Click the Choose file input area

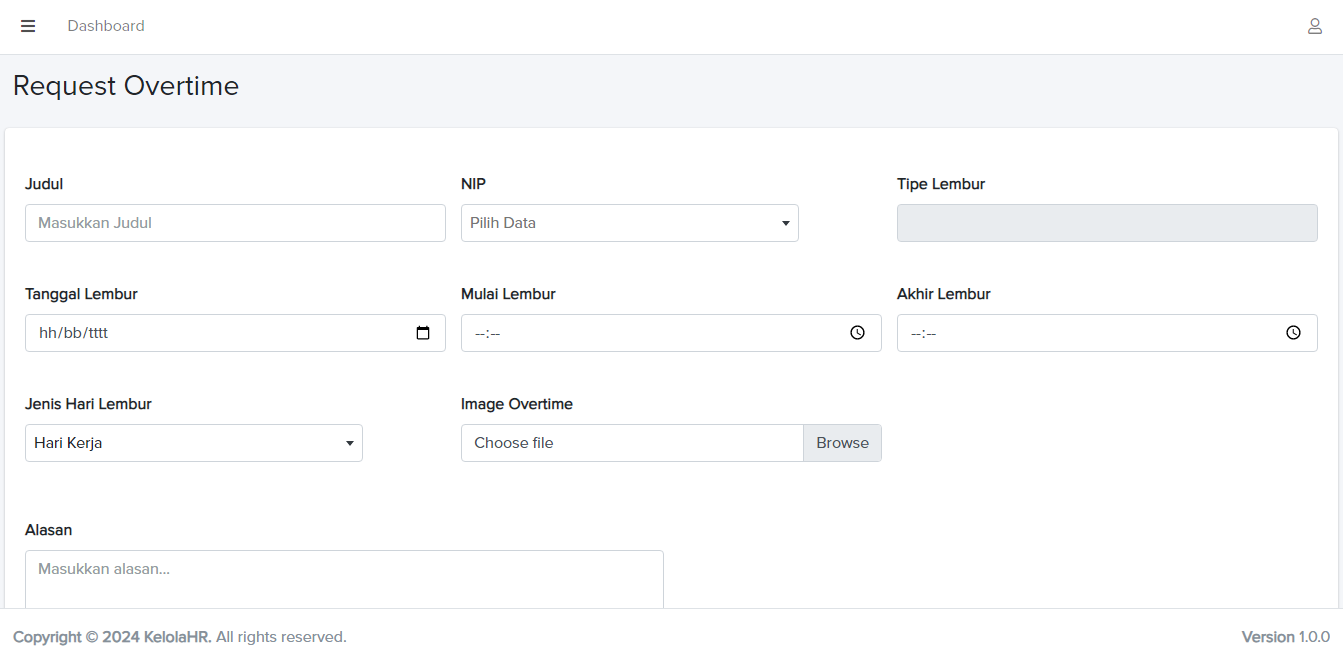point(631,443)
